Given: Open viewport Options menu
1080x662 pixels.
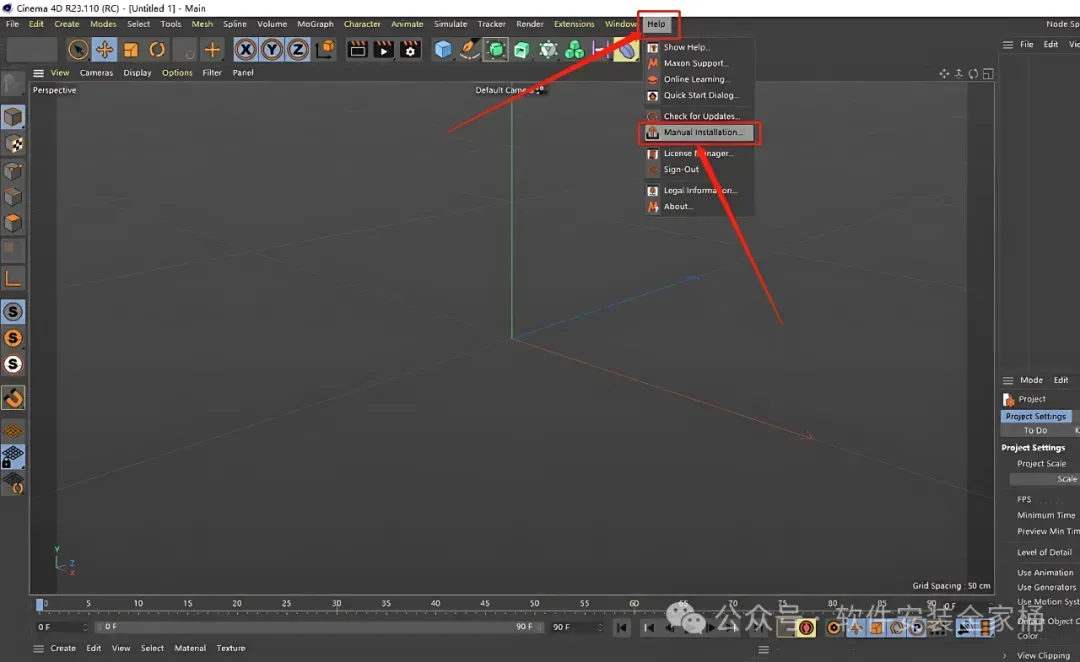Looking at the screenshot, I should [x=177, y=73].
